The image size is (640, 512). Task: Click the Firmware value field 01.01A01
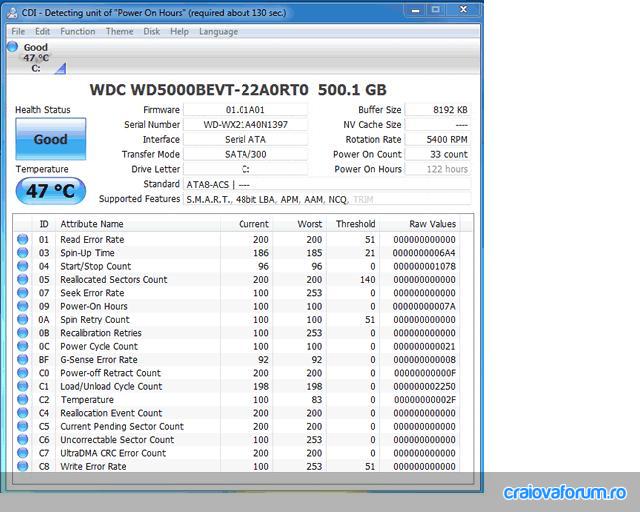(x=245, y=110)
